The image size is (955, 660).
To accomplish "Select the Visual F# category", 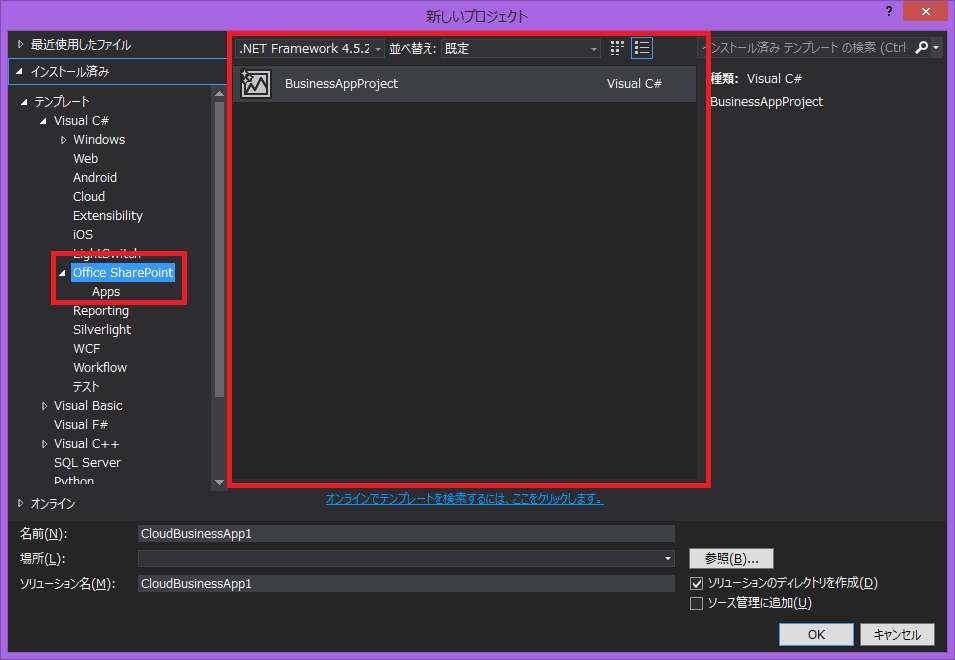I will (80, 424).
